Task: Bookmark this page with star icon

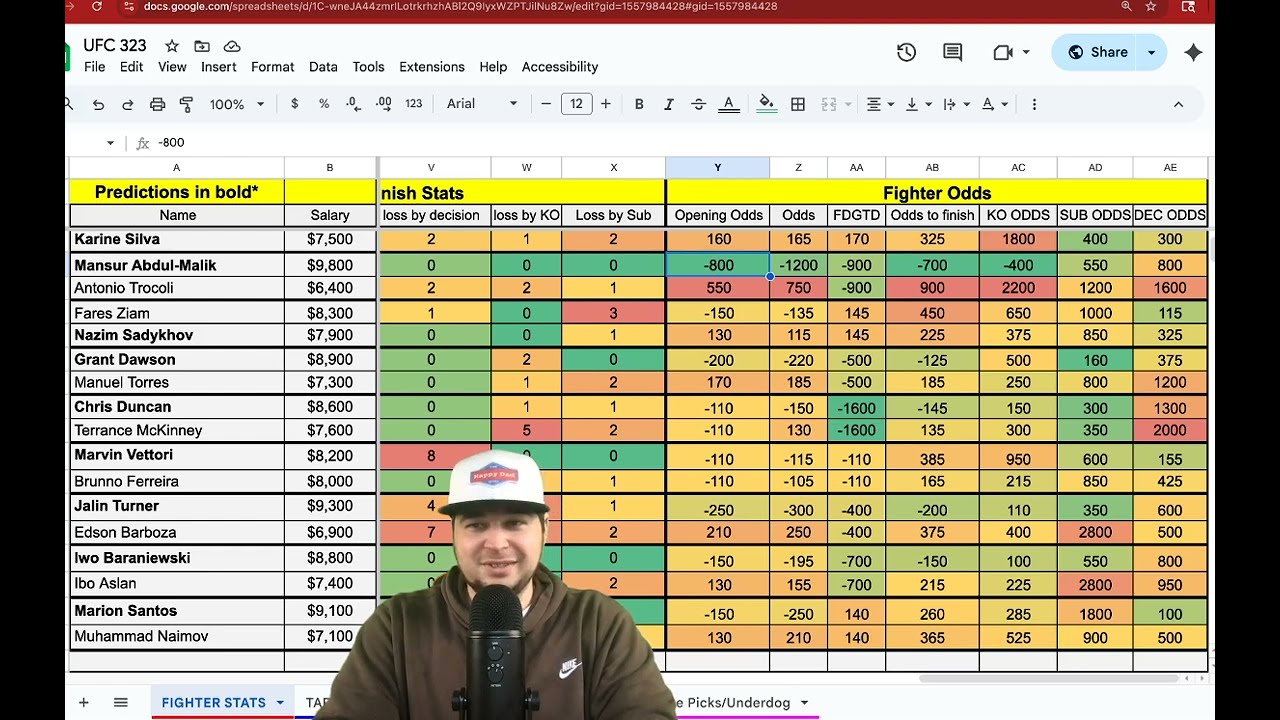Action: click(1151, 6)
